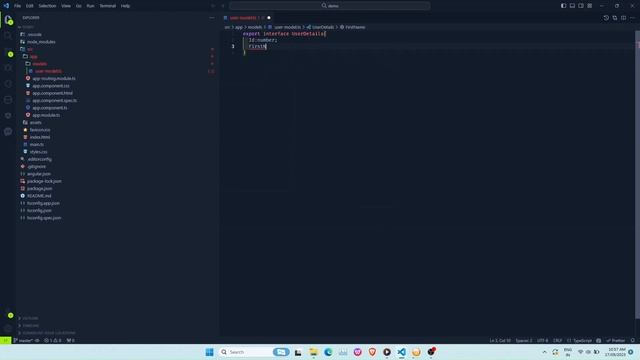
Task: Open main.ts file
Action: pyautogui.click(x=36, y=144)
